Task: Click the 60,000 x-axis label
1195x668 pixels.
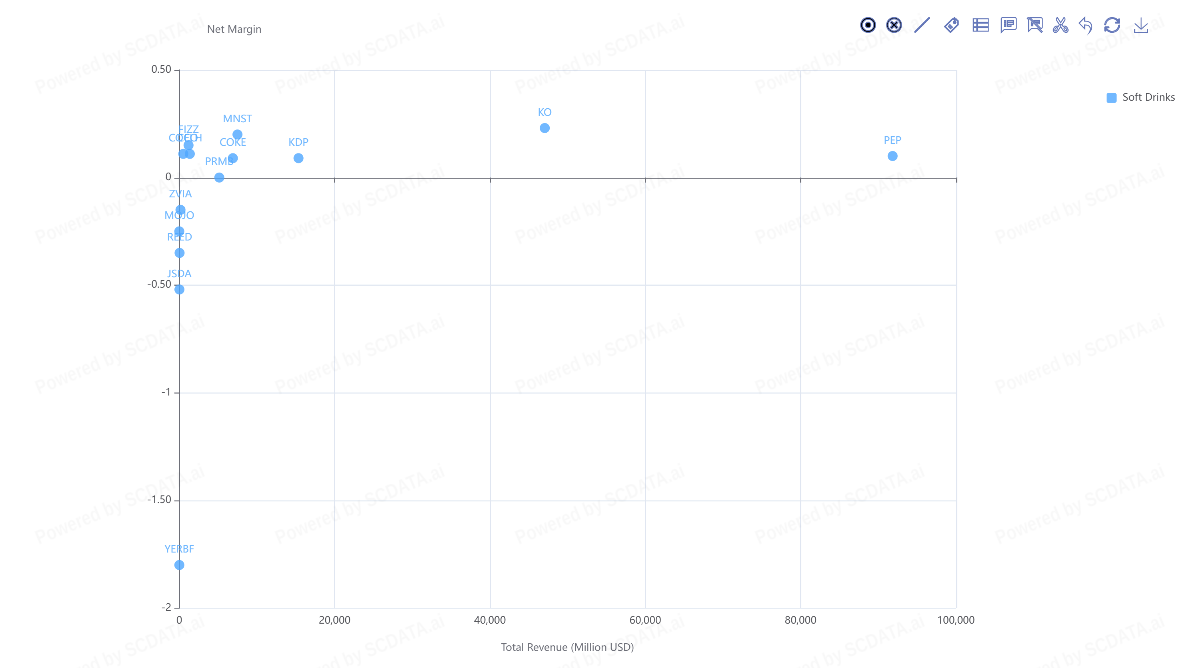Action: coord(646,620)
